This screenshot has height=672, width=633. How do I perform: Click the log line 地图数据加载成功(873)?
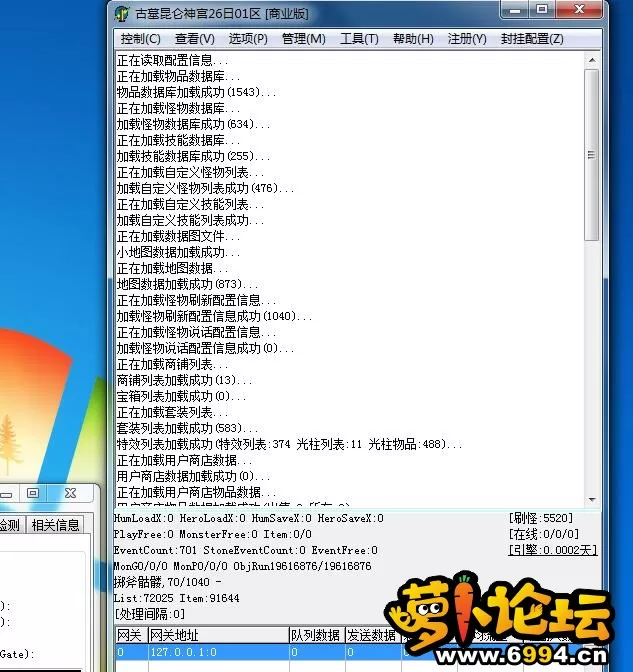point(187,284)
